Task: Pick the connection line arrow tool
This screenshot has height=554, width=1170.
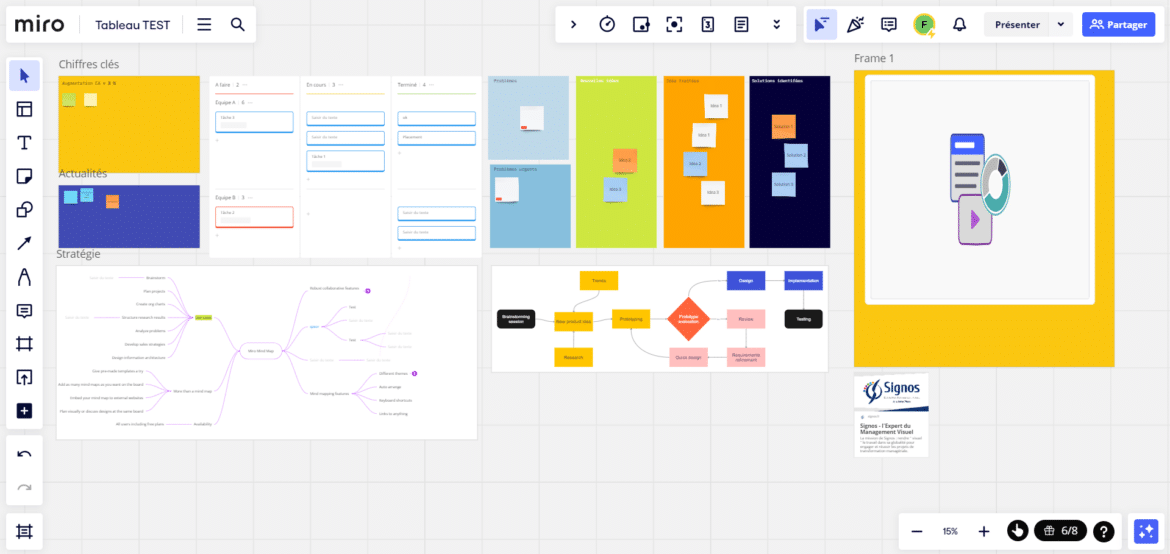Action: [x=24, y=244]
